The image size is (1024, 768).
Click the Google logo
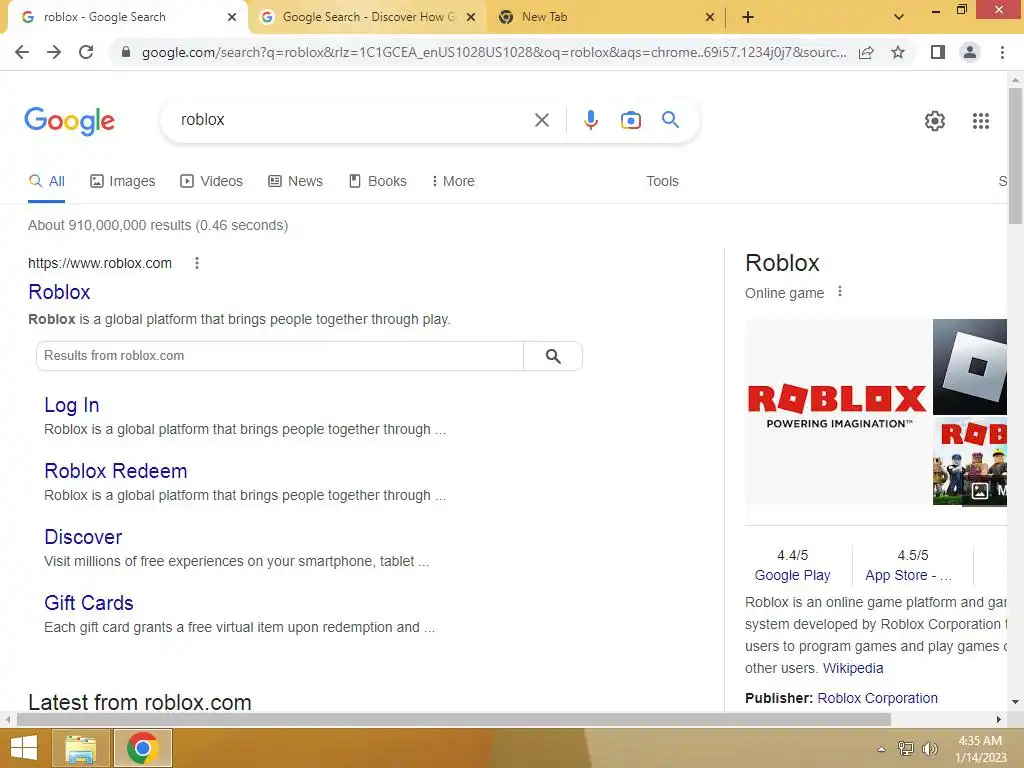tap(69, 121)
